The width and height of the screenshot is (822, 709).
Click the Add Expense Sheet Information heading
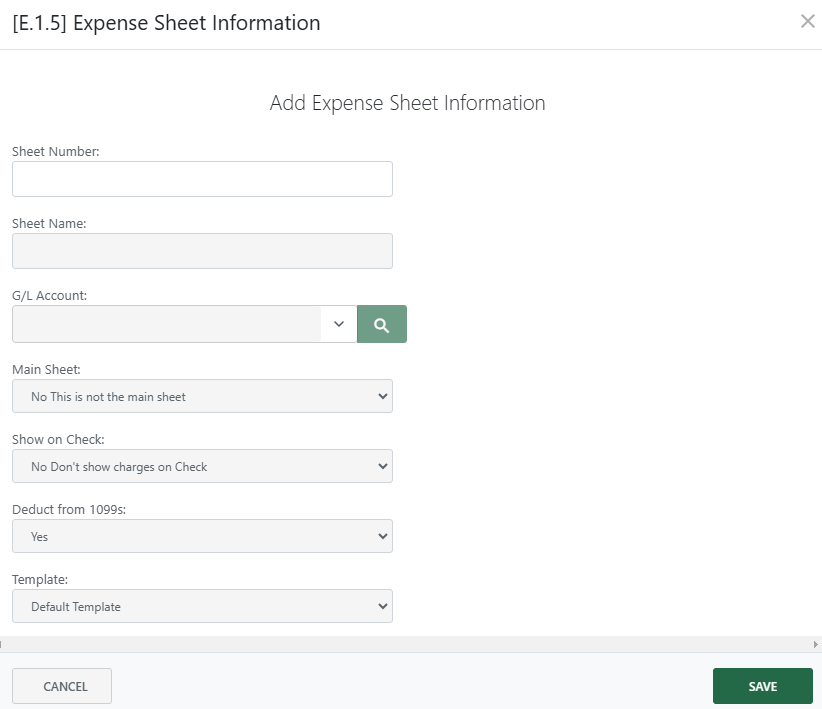tap(406, 103)
